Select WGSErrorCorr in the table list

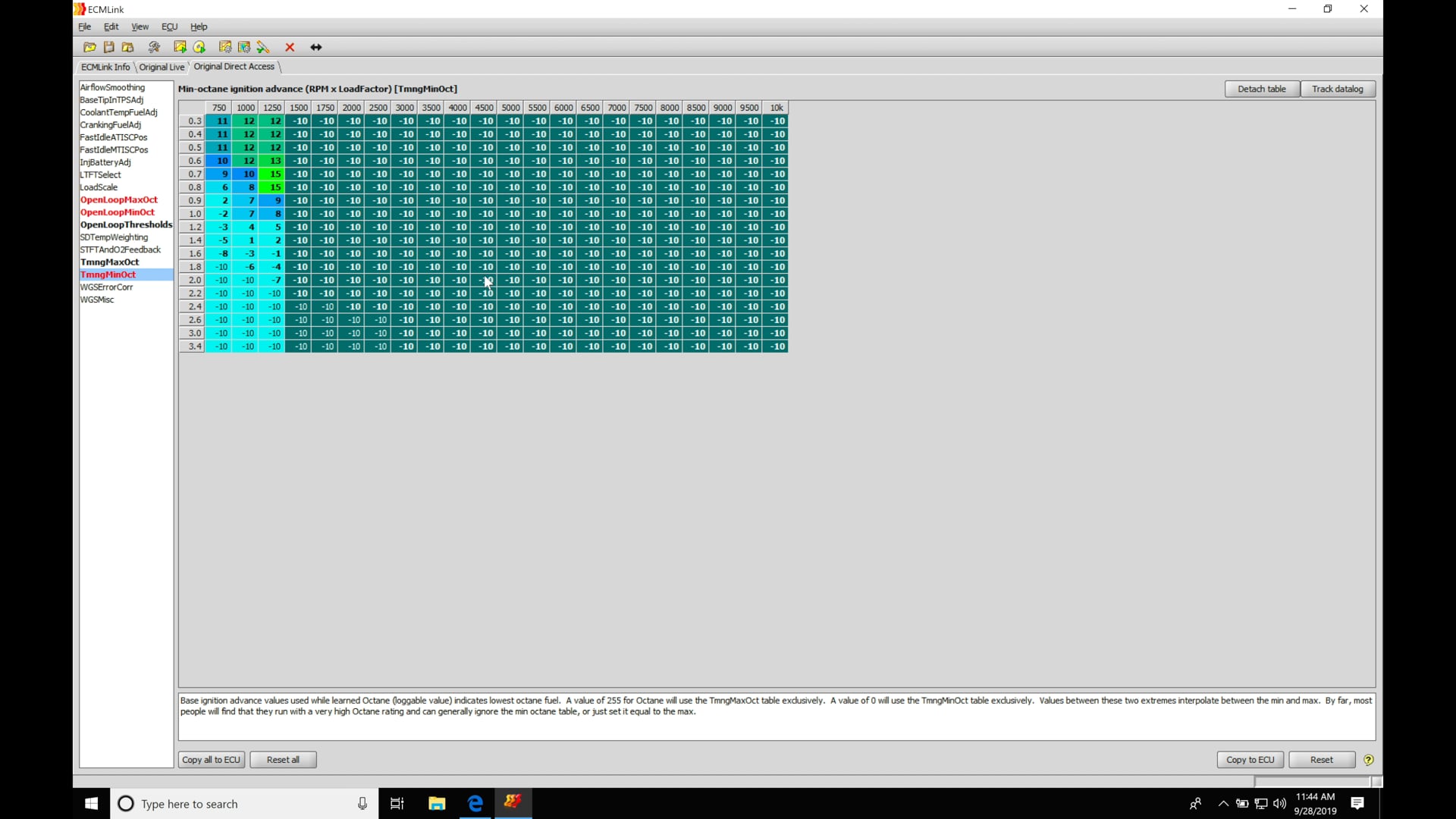(x=106, y=287)
